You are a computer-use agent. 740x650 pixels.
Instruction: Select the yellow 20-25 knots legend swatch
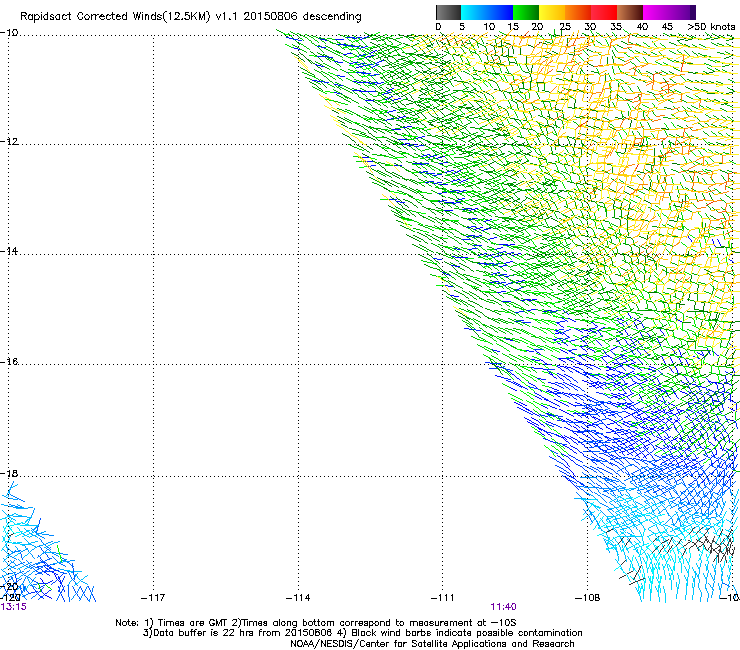pos(552,12)
